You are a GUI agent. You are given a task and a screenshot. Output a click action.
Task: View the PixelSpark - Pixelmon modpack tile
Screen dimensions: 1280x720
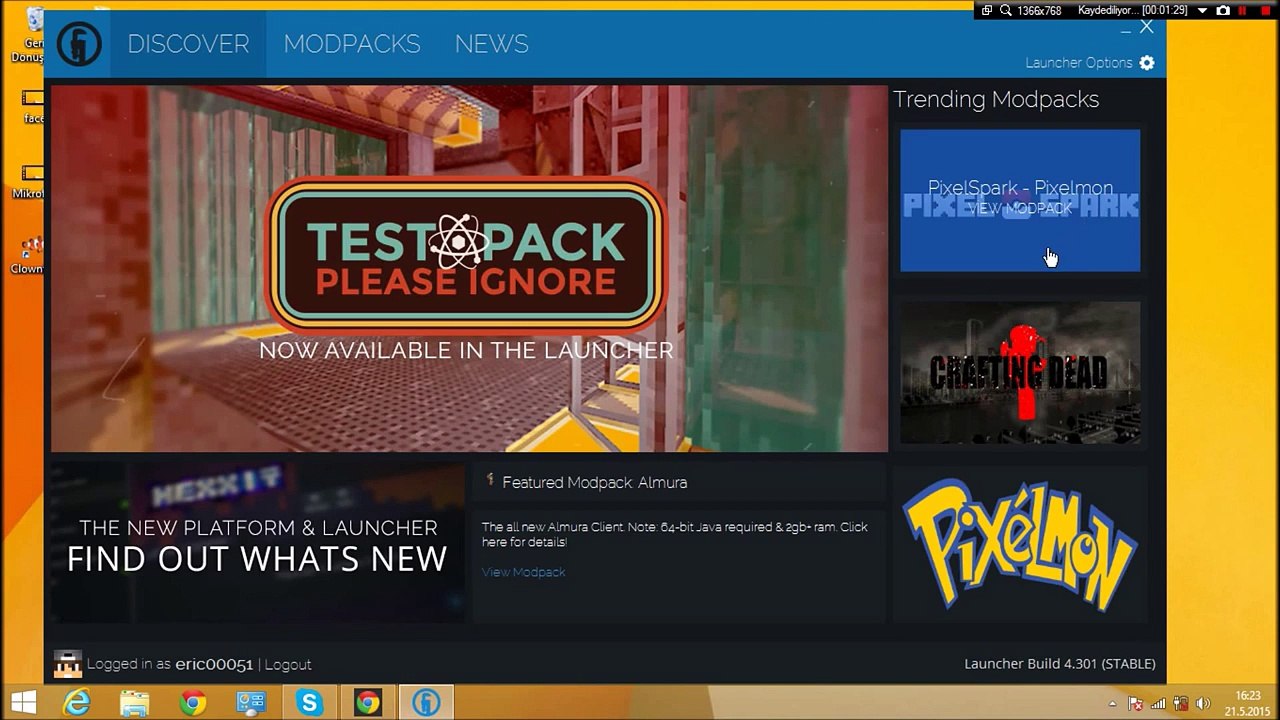(x=1020, y=200)
